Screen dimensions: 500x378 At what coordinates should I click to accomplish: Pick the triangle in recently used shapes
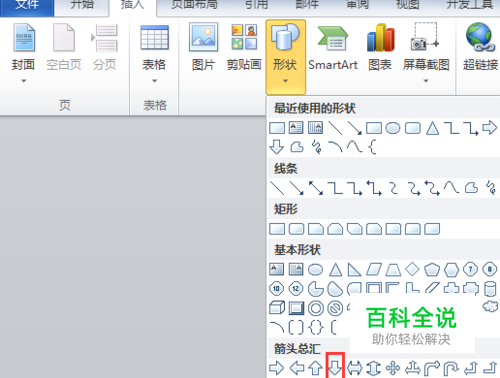pos(432,128)
